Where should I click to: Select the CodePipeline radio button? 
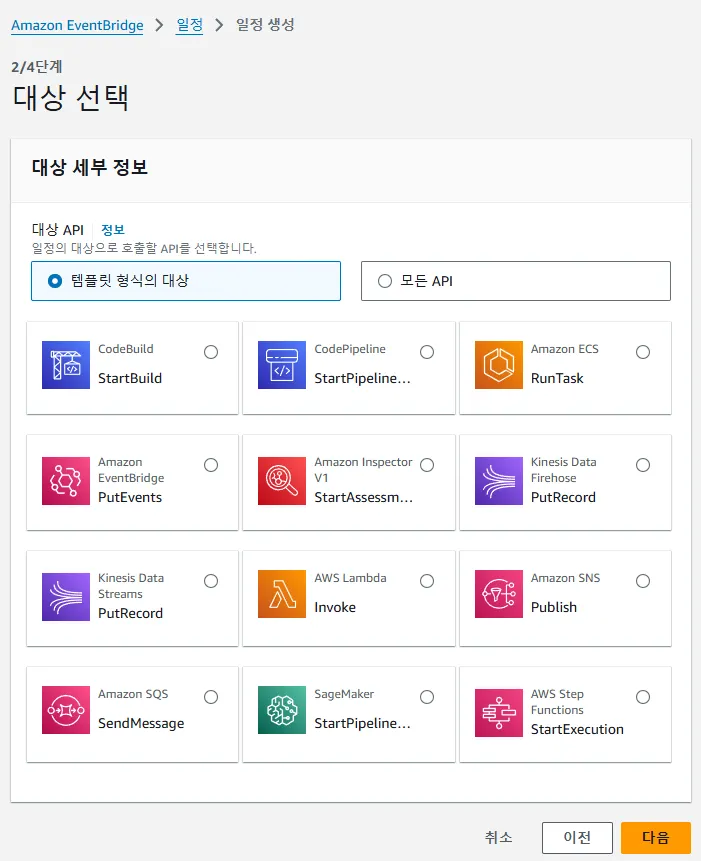click(x=427, y=352)
